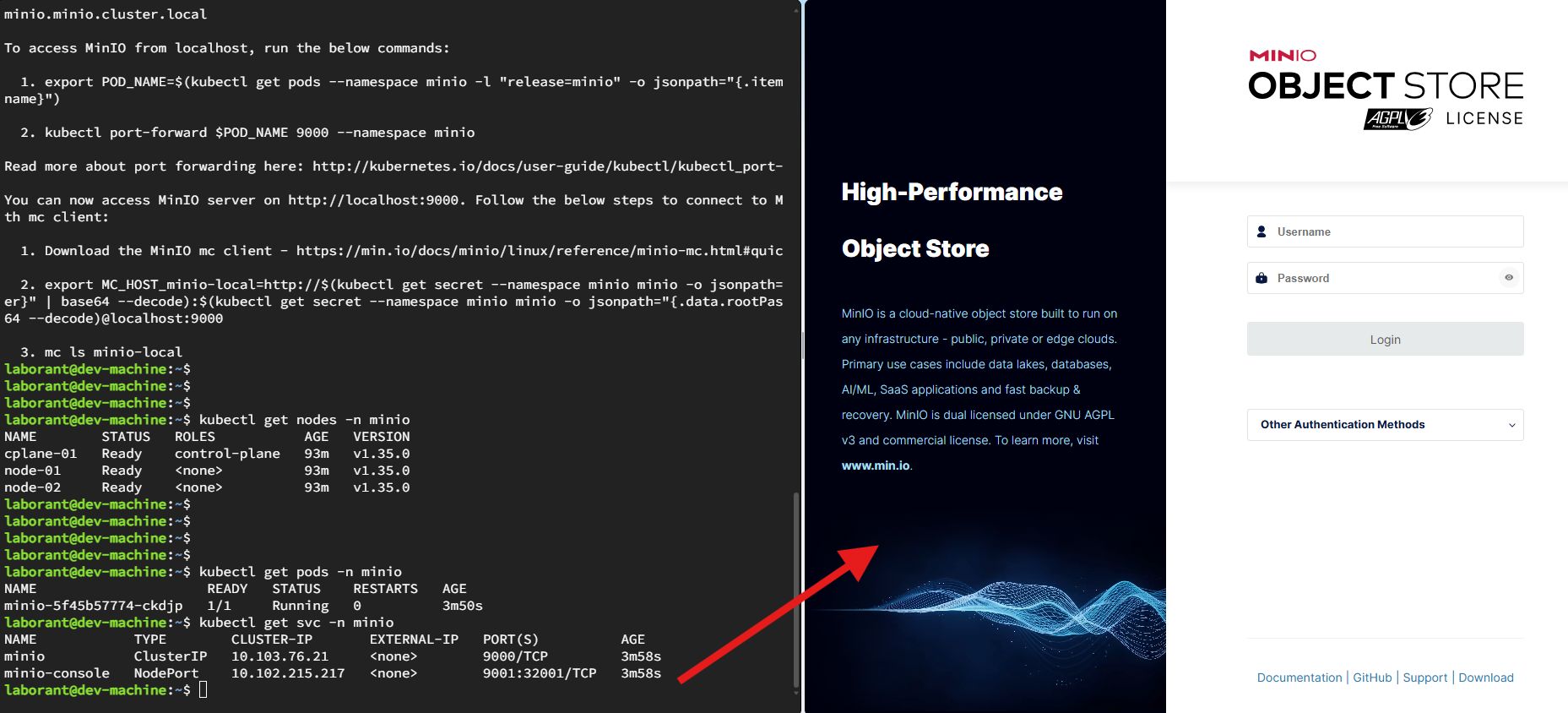This screenshot has width=1568, height=713.
Task: Follow the www.min.io link
Action: click(x=876, y=465)
